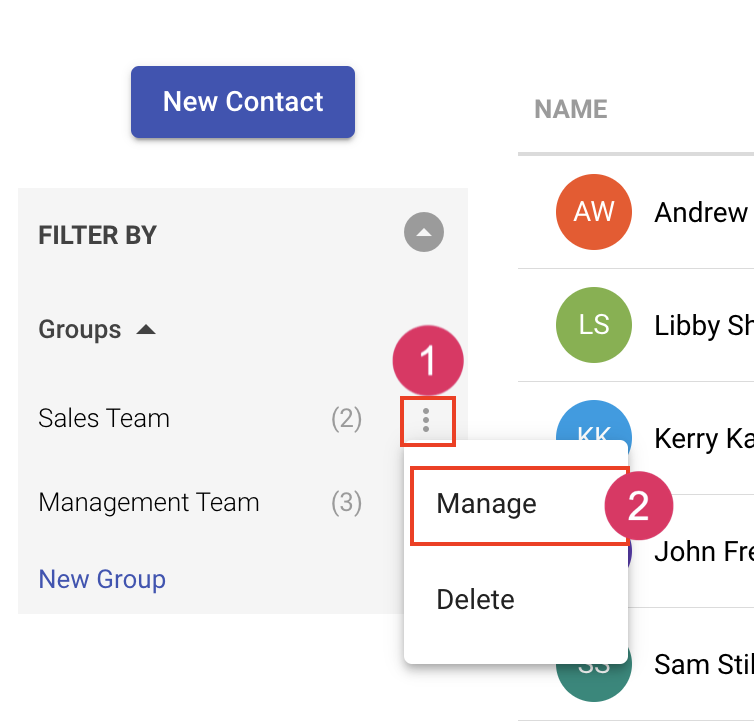Create a New Group link

point(102,579)
